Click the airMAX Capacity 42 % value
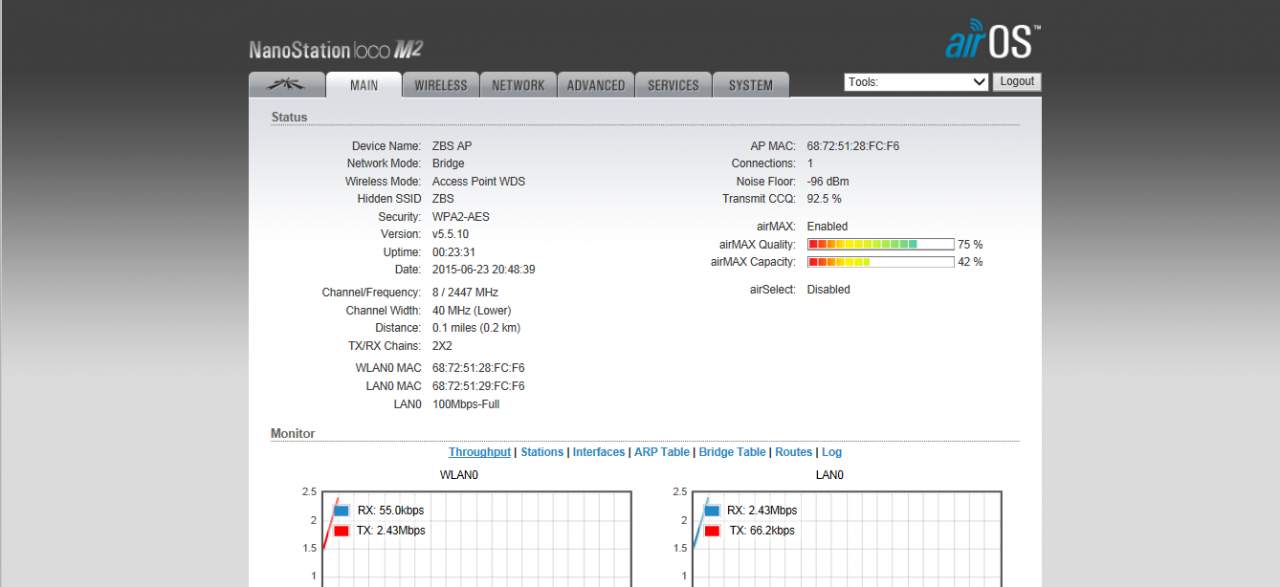 970,262
